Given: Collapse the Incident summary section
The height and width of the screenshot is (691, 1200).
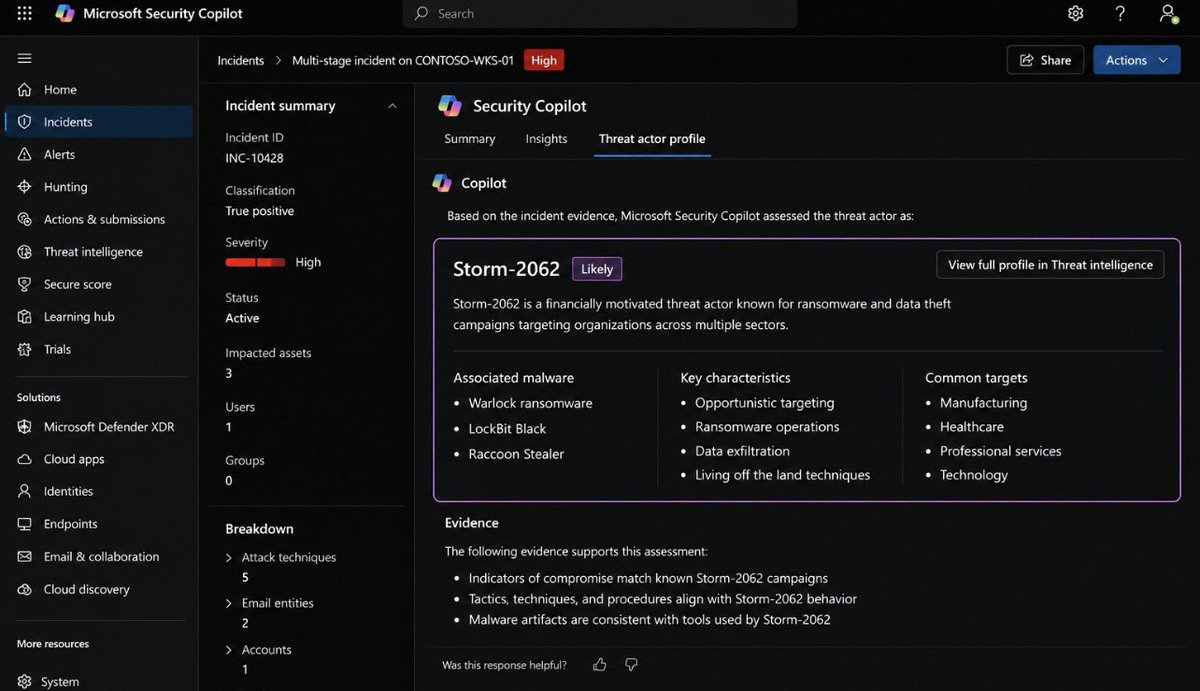Looking at the screenshot, I should 392,106.
